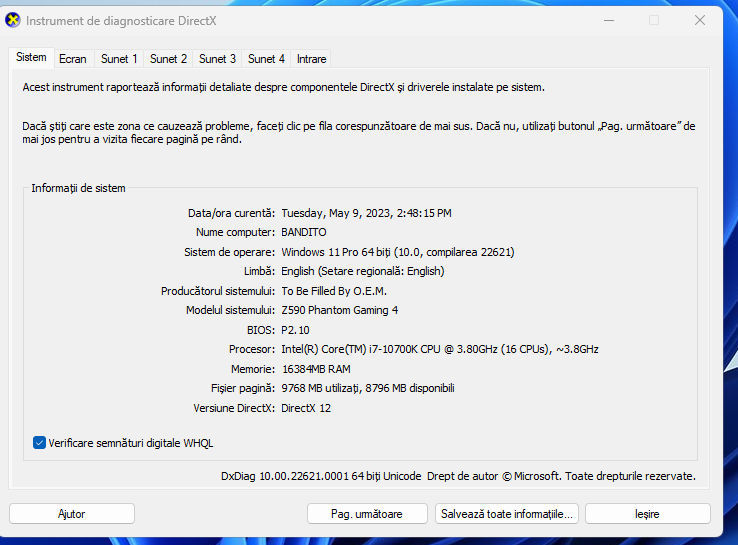Open the Intrare tab
This screenshot has width=738, height=545.
pyautogui.click(x=311, y=59)
